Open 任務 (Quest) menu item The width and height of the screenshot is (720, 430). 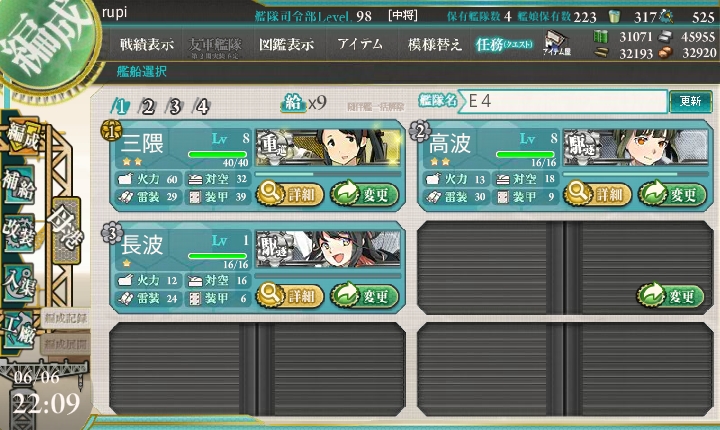pyautogui.click(x=504, y=44)
